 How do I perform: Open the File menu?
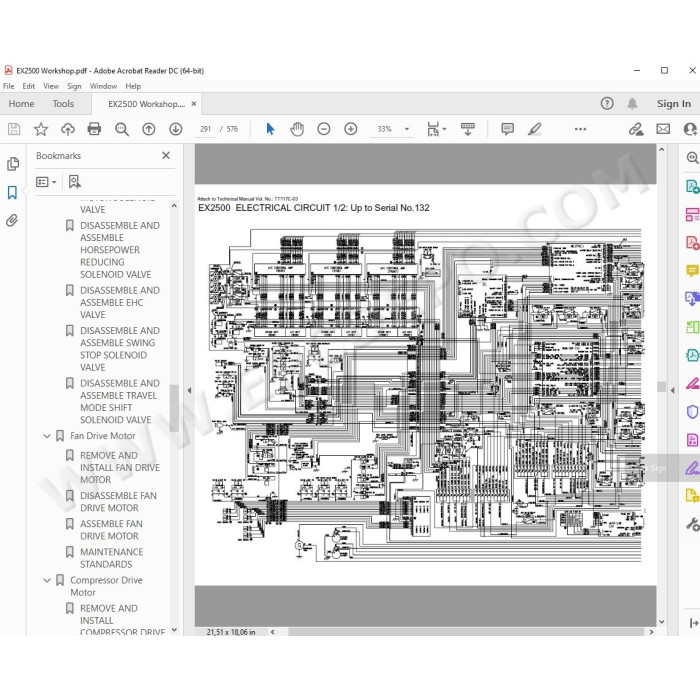tap(8, 86)
